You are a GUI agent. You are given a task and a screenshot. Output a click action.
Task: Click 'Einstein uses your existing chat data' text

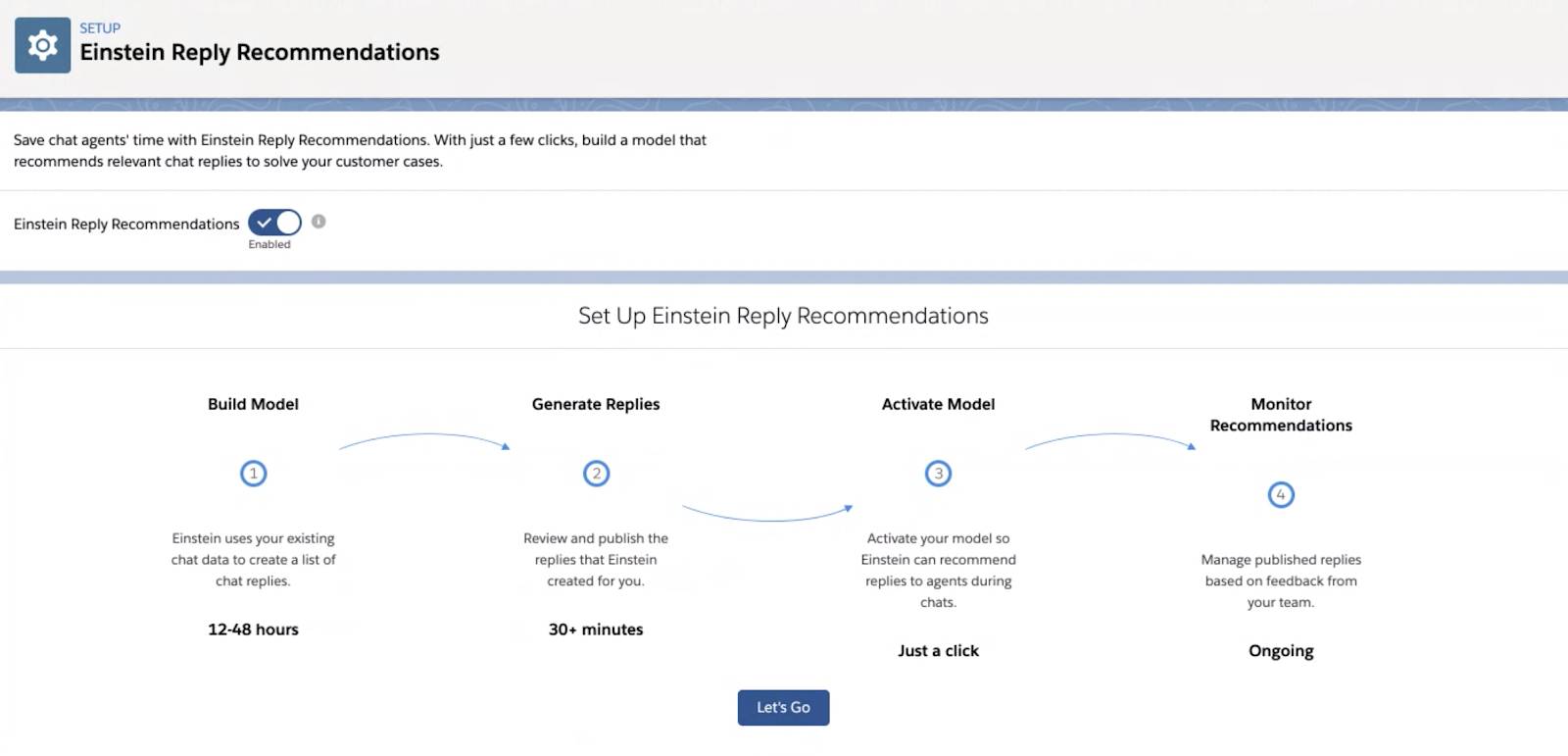253,560
